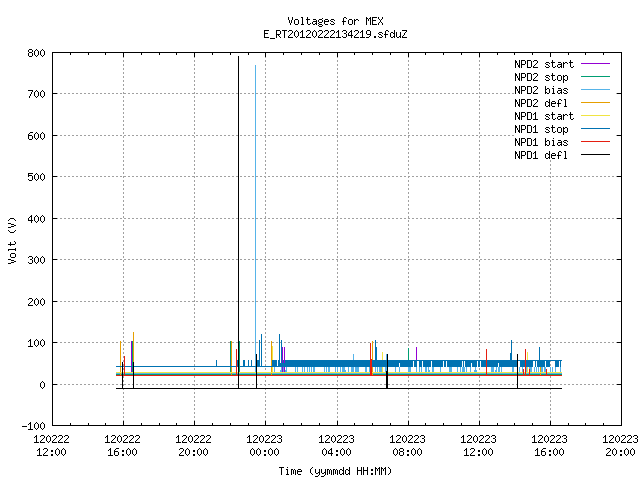Click the 0 y-axis tick label
This screenshot has width=640, height=480.
pos(42,385)
